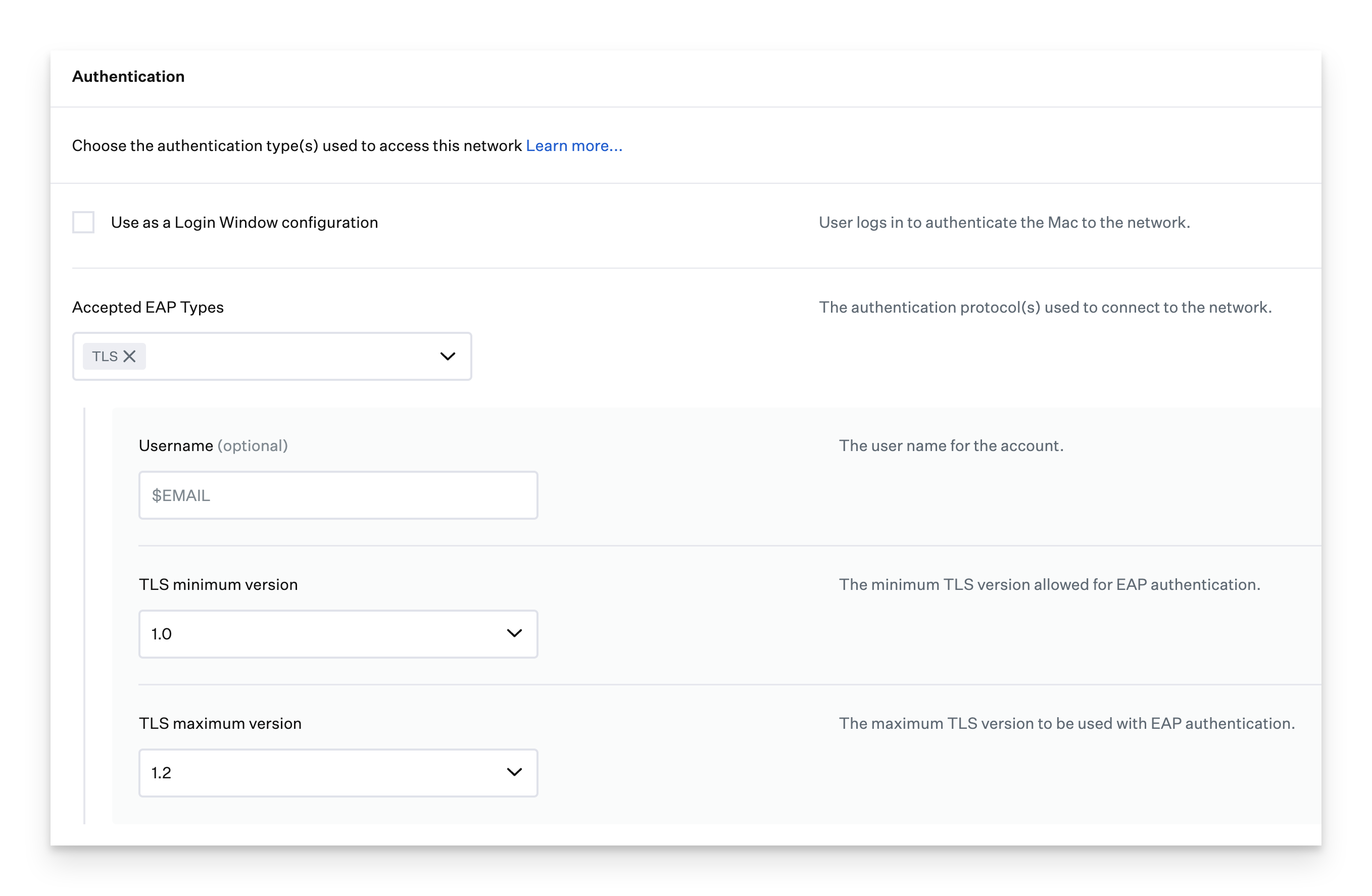Click the "Use as a Login Window configuration" label
Image resolution: width=1372 pixels, height=896 pixels.
click(x=244, y=223)
